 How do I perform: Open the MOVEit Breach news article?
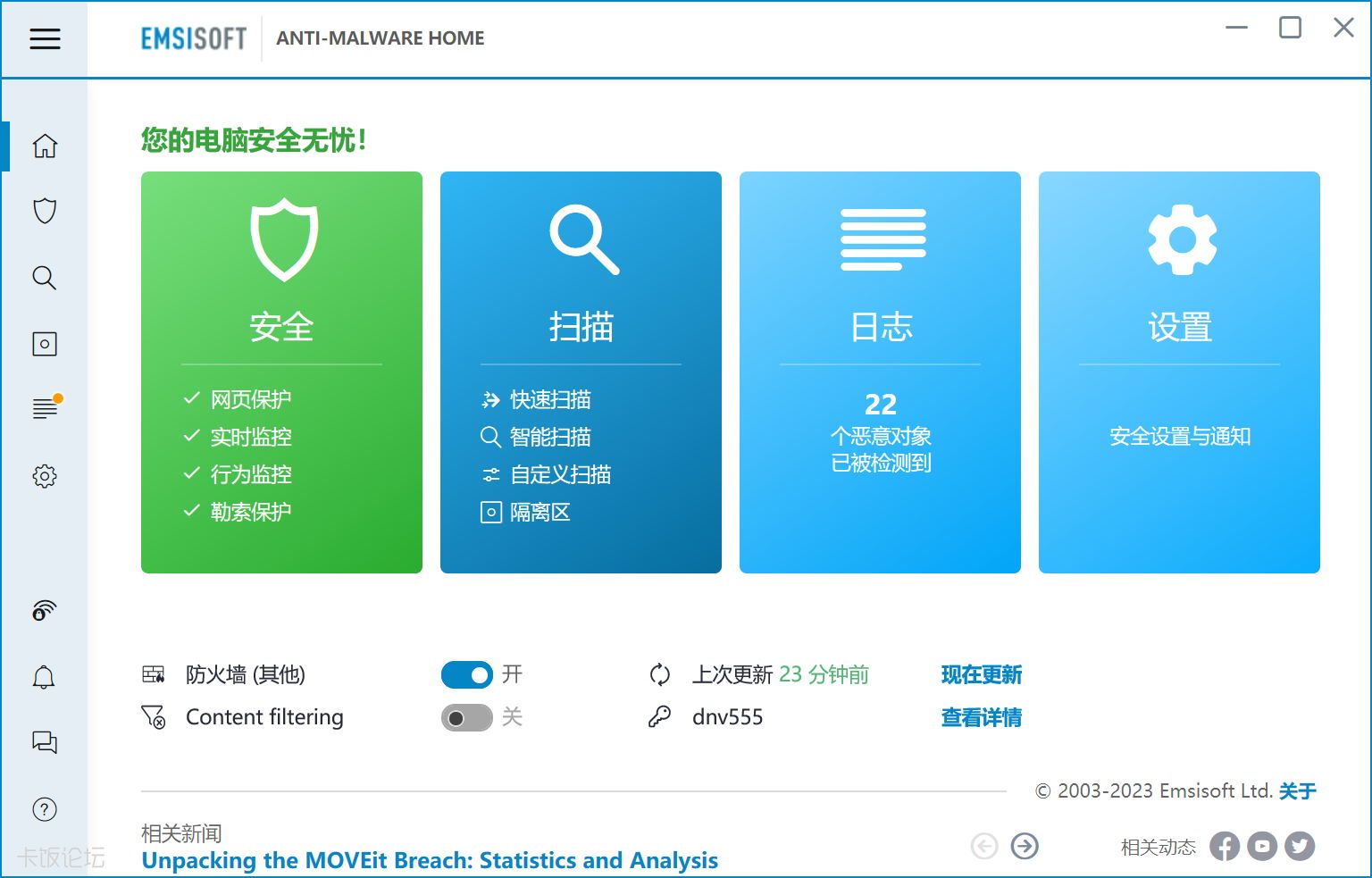click(430, 861)
